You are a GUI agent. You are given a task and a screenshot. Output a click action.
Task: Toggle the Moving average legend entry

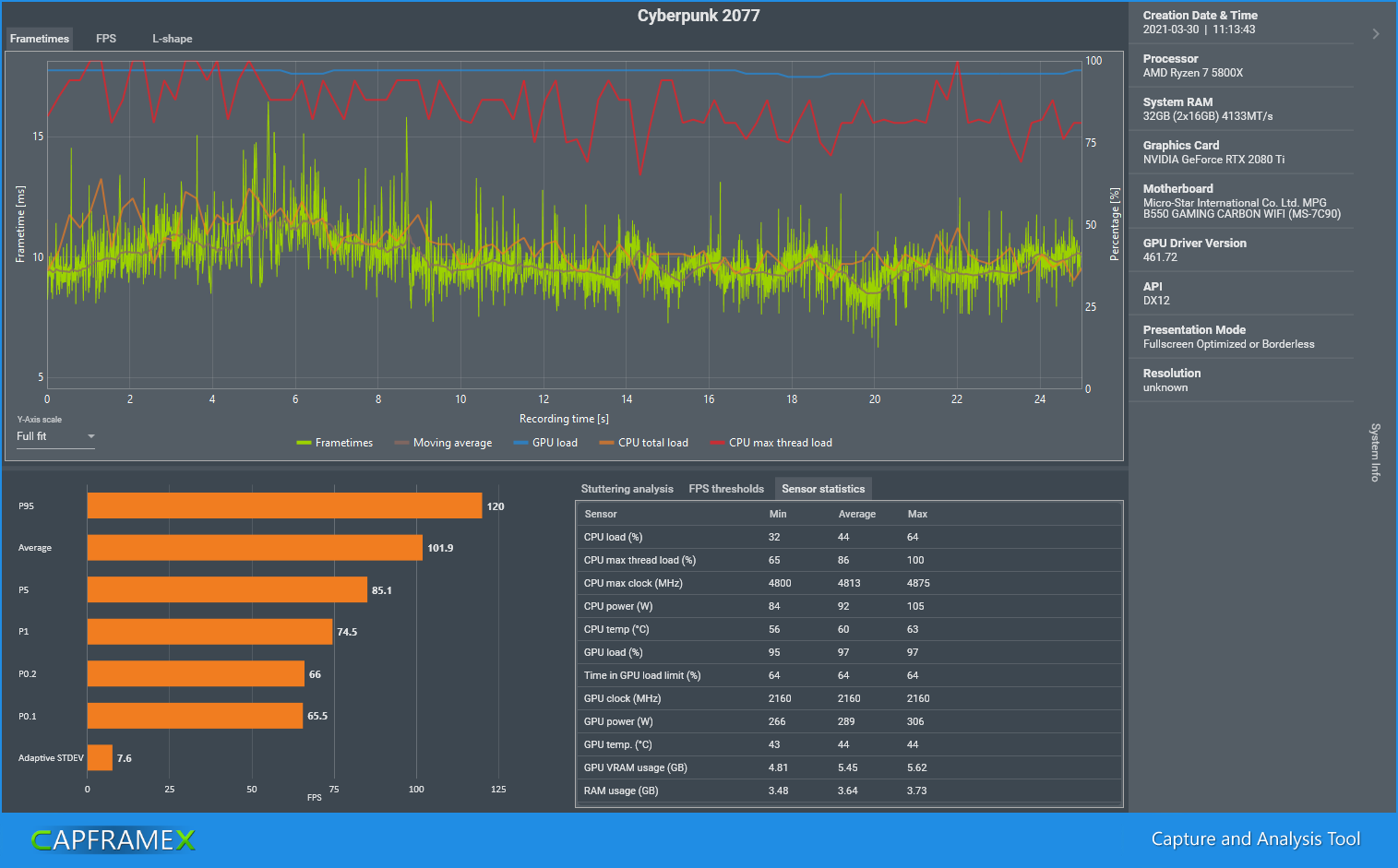point(443,443)
